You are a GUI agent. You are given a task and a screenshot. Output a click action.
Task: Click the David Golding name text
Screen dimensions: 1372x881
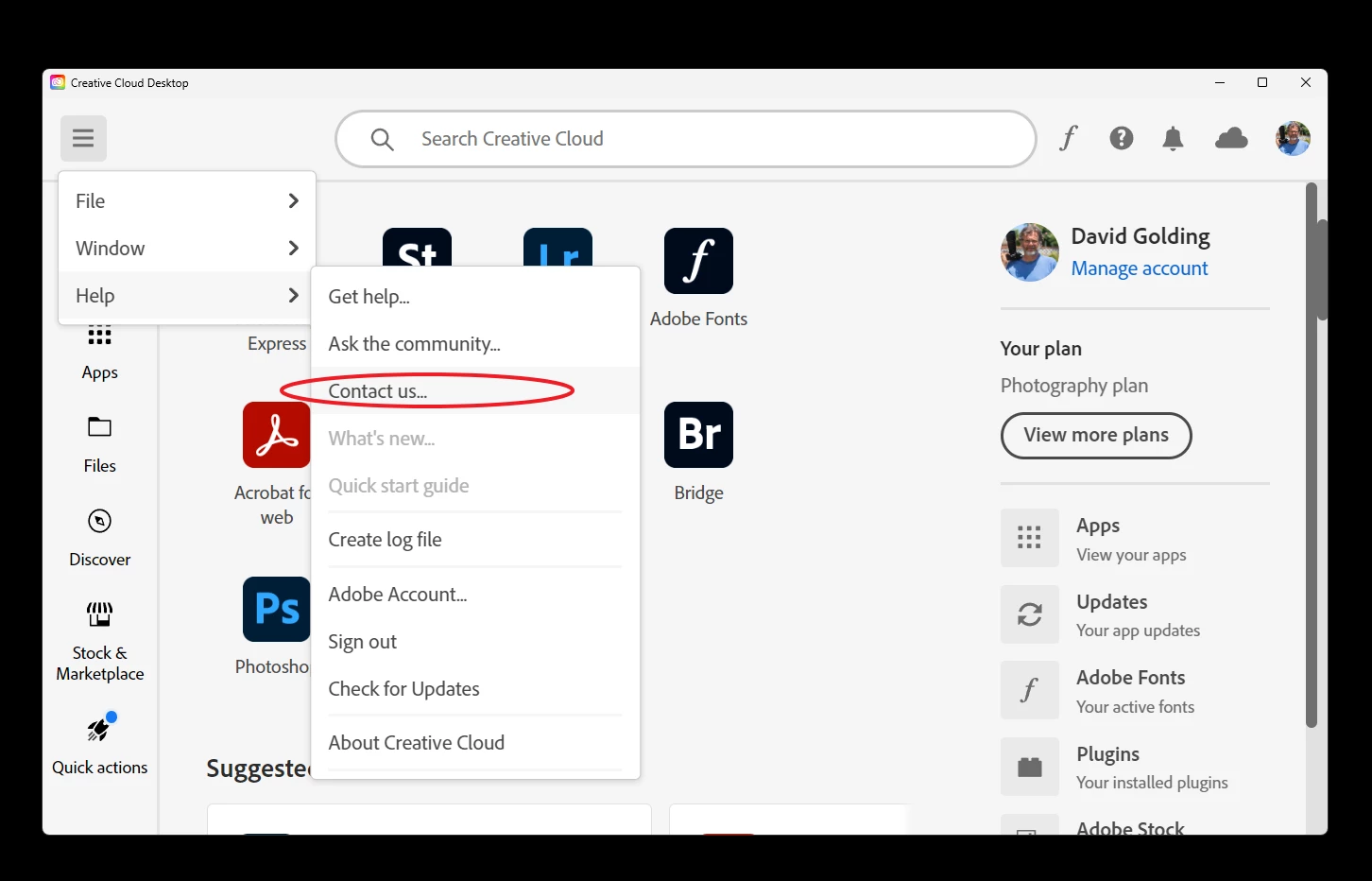click(1140, 236)
